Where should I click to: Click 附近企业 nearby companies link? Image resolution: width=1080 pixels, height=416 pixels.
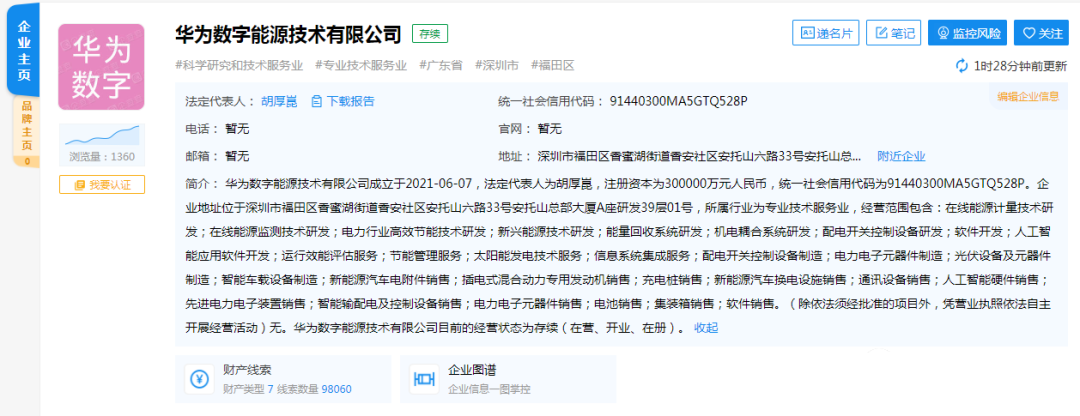(901, 156)
